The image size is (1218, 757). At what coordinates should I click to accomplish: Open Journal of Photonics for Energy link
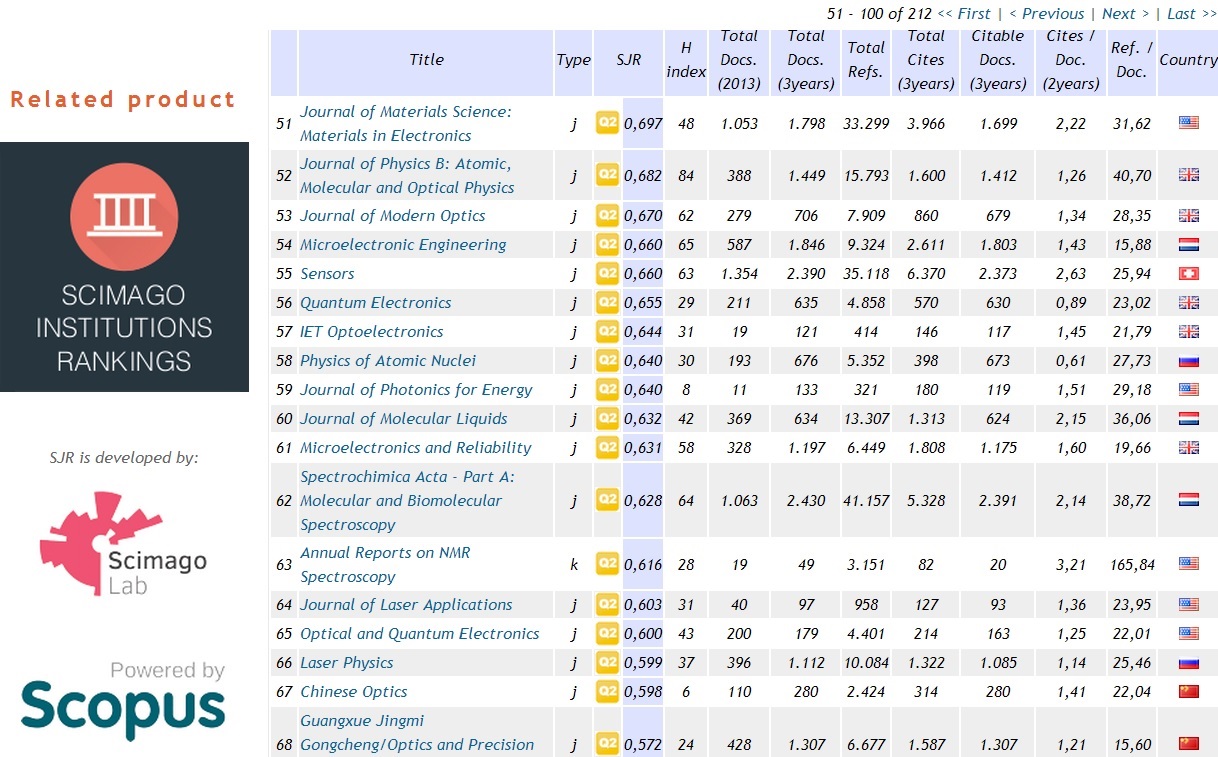416,389
